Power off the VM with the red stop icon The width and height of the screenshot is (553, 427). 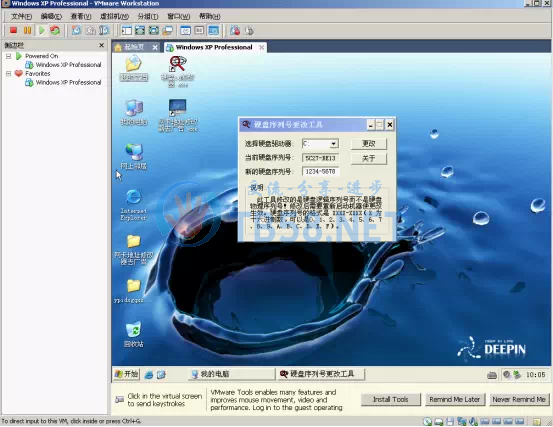coord(13,30)
